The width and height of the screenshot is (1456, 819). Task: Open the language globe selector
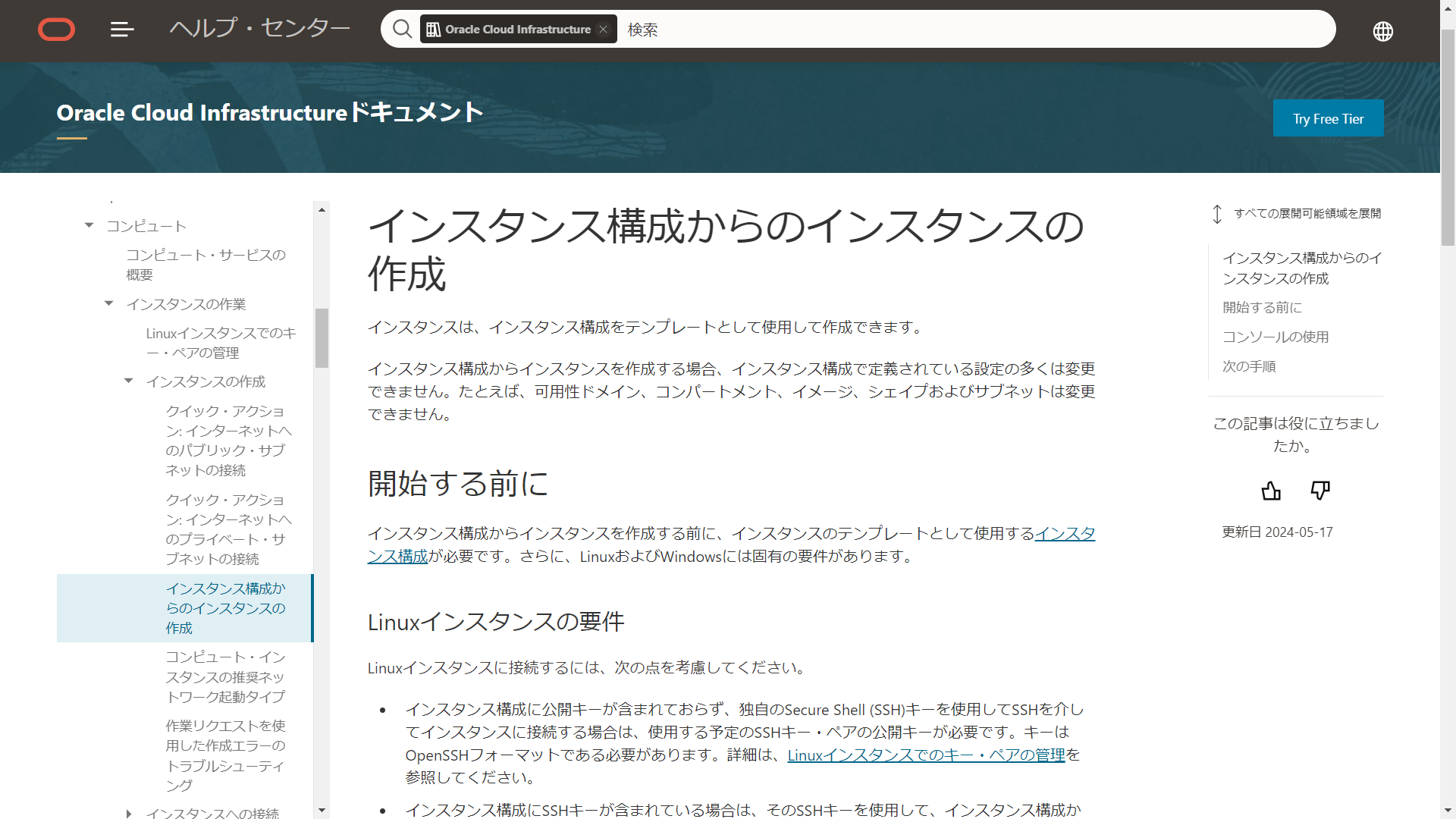[x=1382, y=31]
